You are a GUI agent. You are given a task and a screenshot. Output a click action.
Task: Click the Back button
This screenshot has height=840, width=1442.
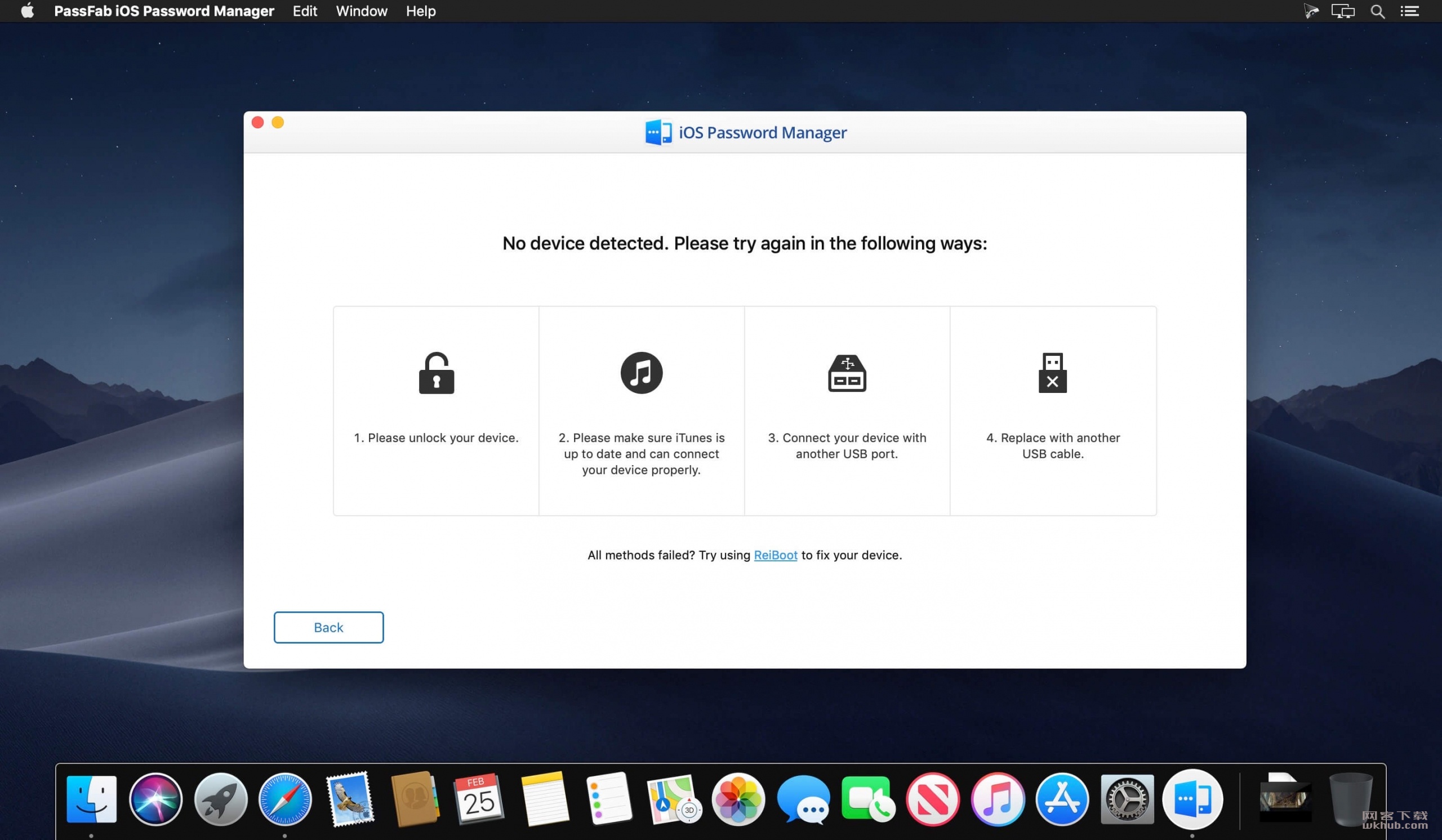tap(328, 627)
